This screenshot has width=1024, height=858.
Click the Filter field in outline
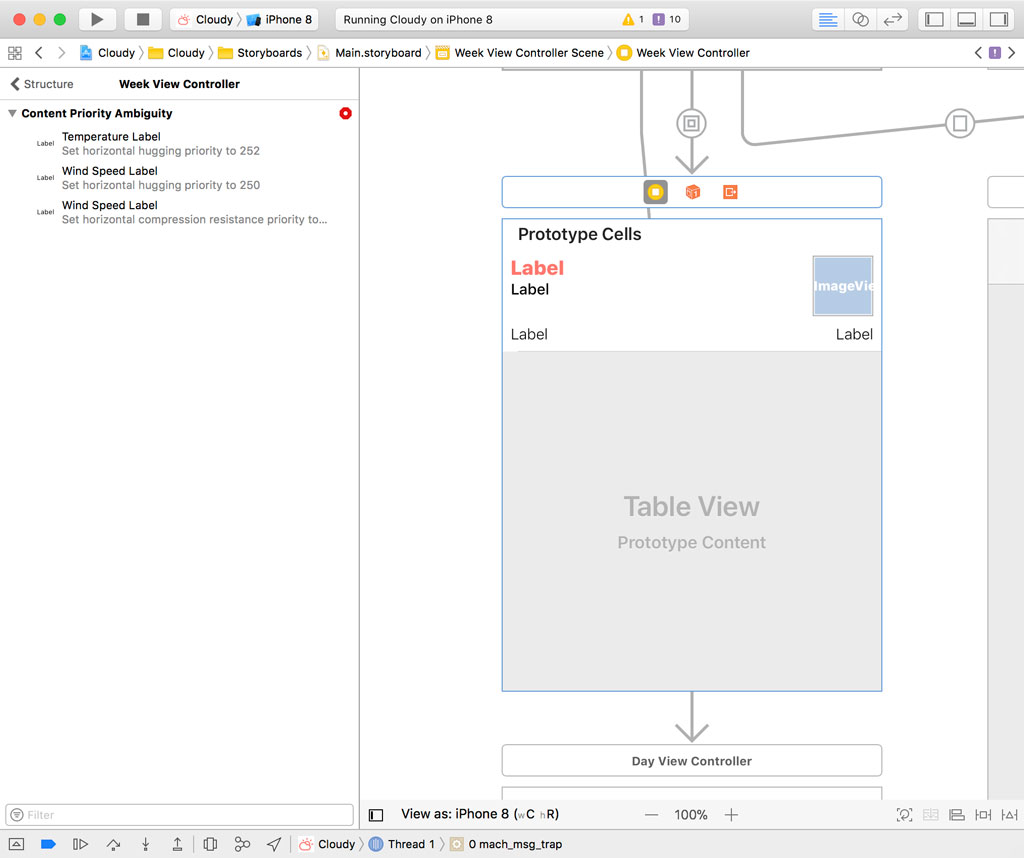180,815
